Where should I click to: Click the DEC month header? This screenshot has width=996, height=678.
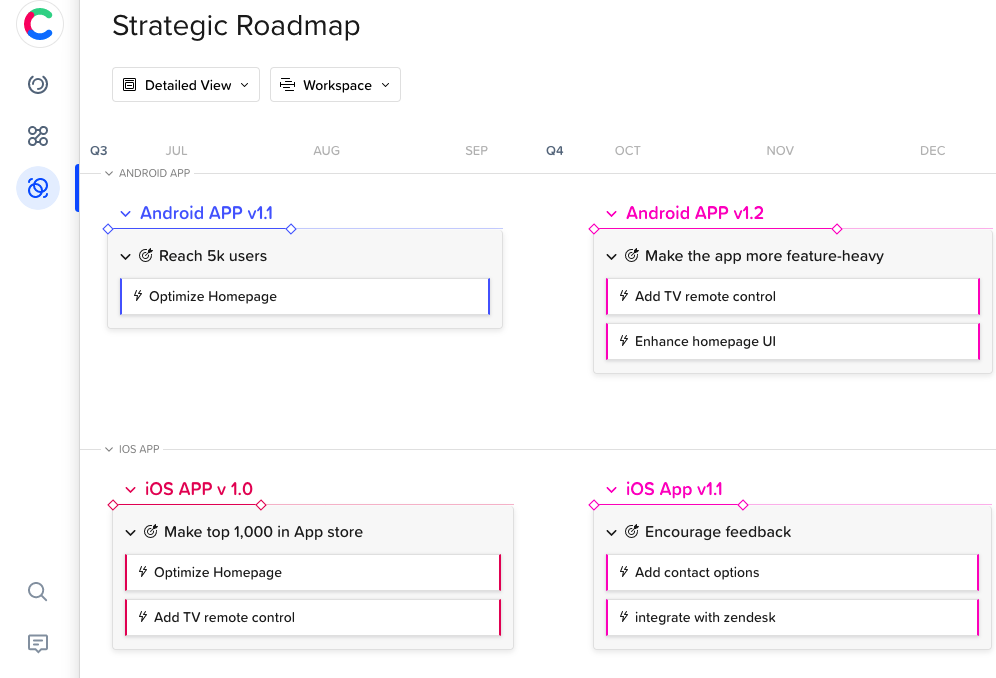tap(932, 151)
